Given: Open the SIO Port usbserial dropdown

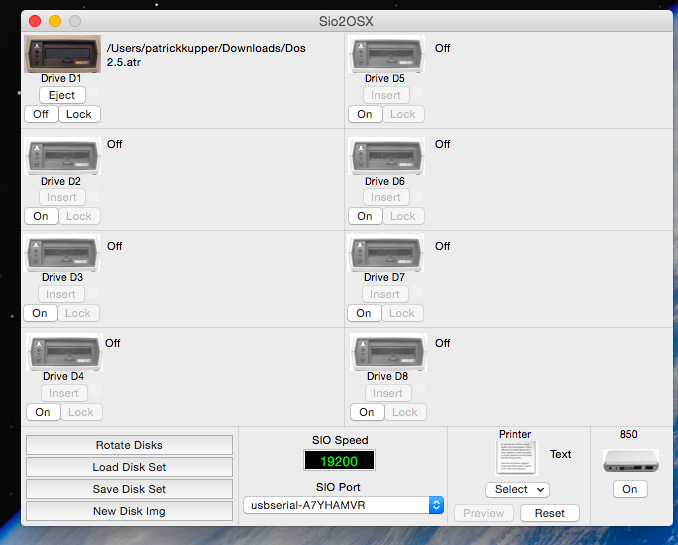Looking at the screenshot, I should click(x=344, y=505).
